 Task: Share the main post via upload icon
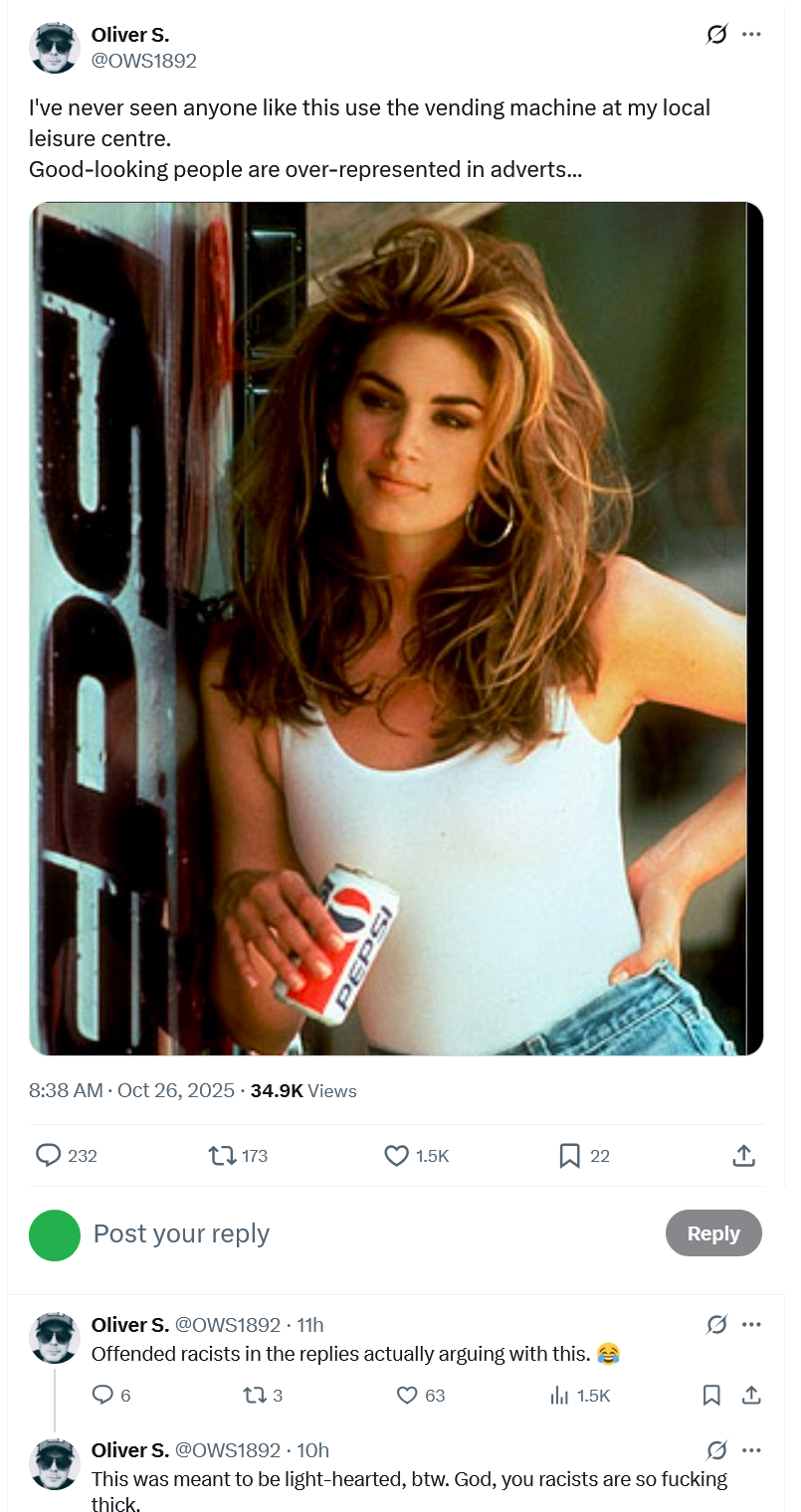(x=743, y=1155)
